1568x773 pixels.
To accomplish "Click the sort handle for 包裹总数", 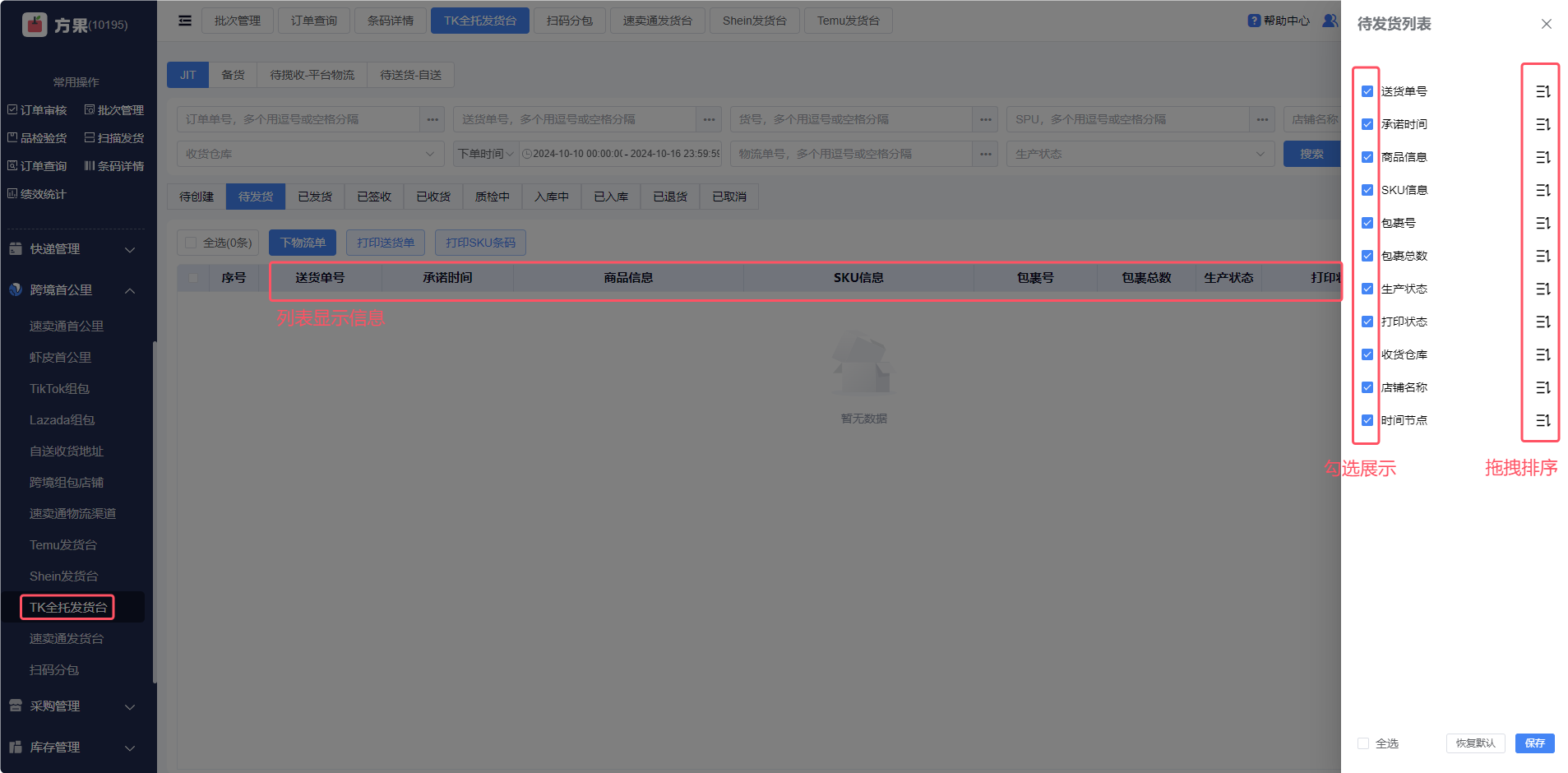I will (1543, 256).
